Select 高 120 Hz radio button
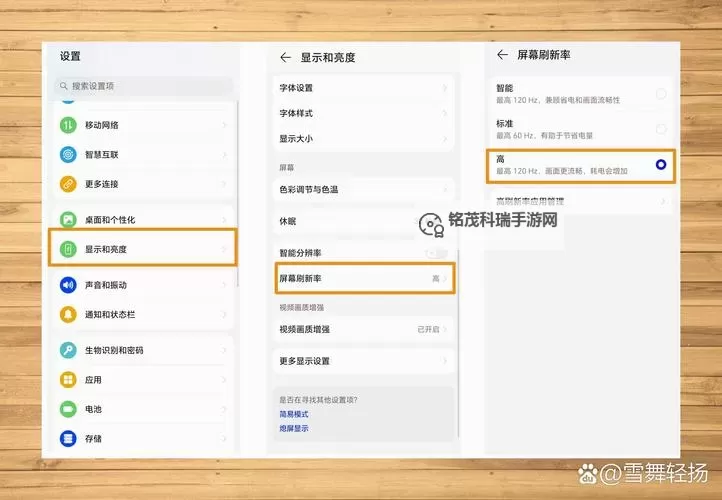 click(x=661, y=164)
